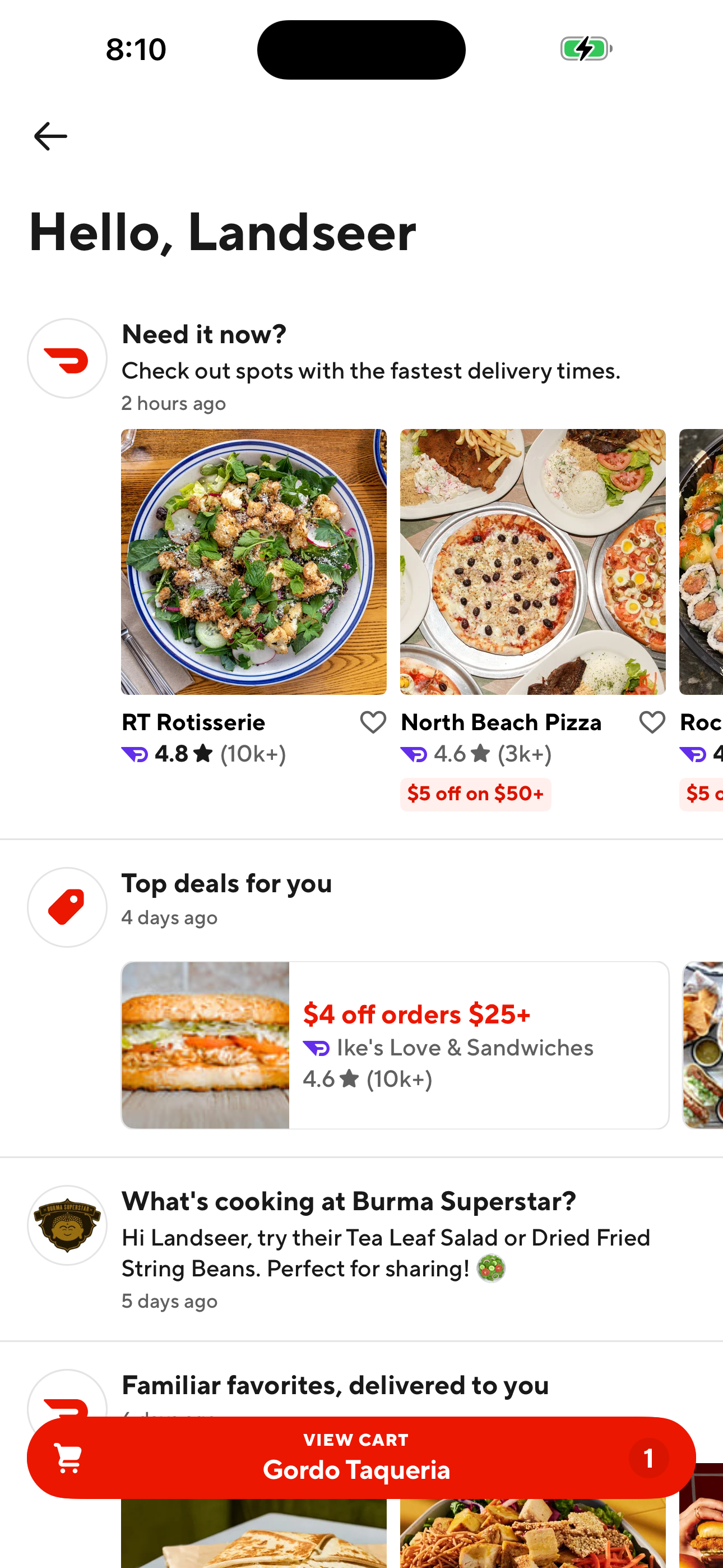Tap the battery charging status icon
Image resolution: width=723 pixels, height=1568 pixels.
[x=586, y=49]
